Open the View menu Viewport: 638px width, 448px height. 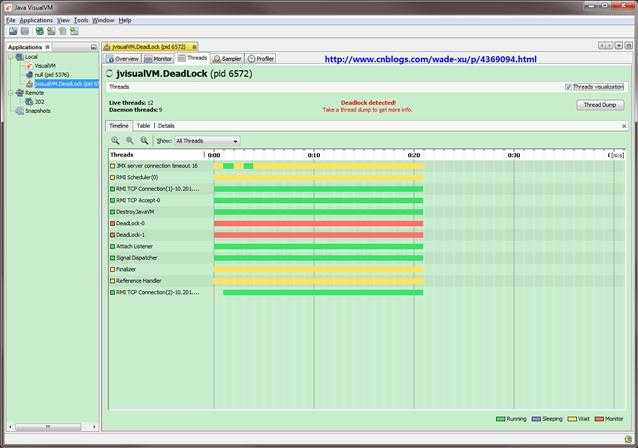tap(63, 20)
